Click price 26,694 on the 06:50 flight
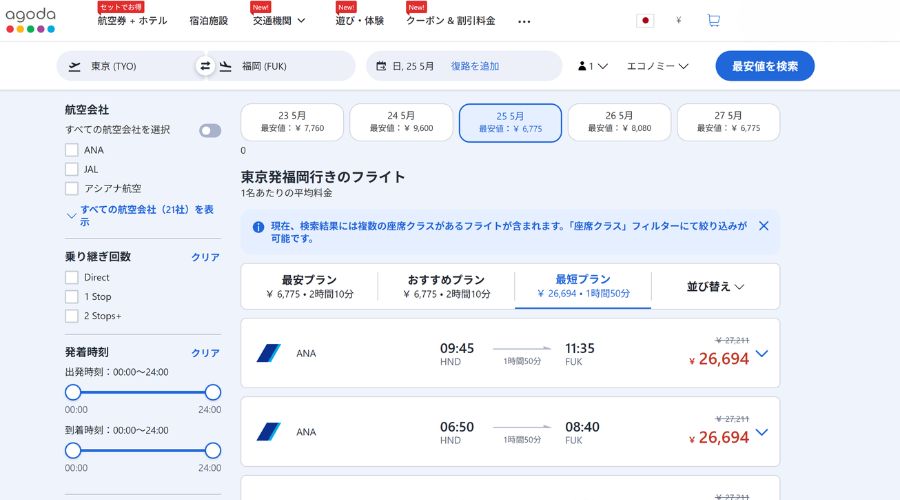 (x=719, y=438)
